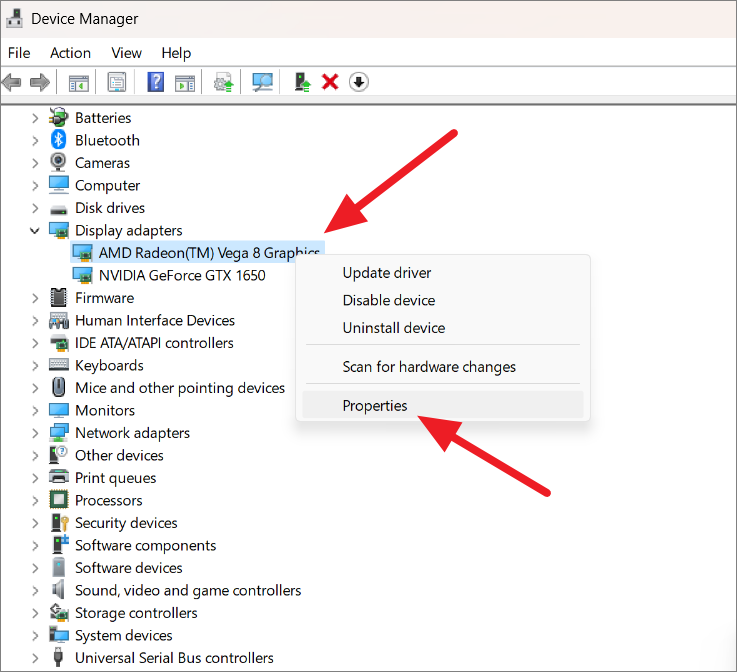This screenshot has width=737, height=672.
Task: Click the Security devices key icon
Action: click(x=60, y=523)
